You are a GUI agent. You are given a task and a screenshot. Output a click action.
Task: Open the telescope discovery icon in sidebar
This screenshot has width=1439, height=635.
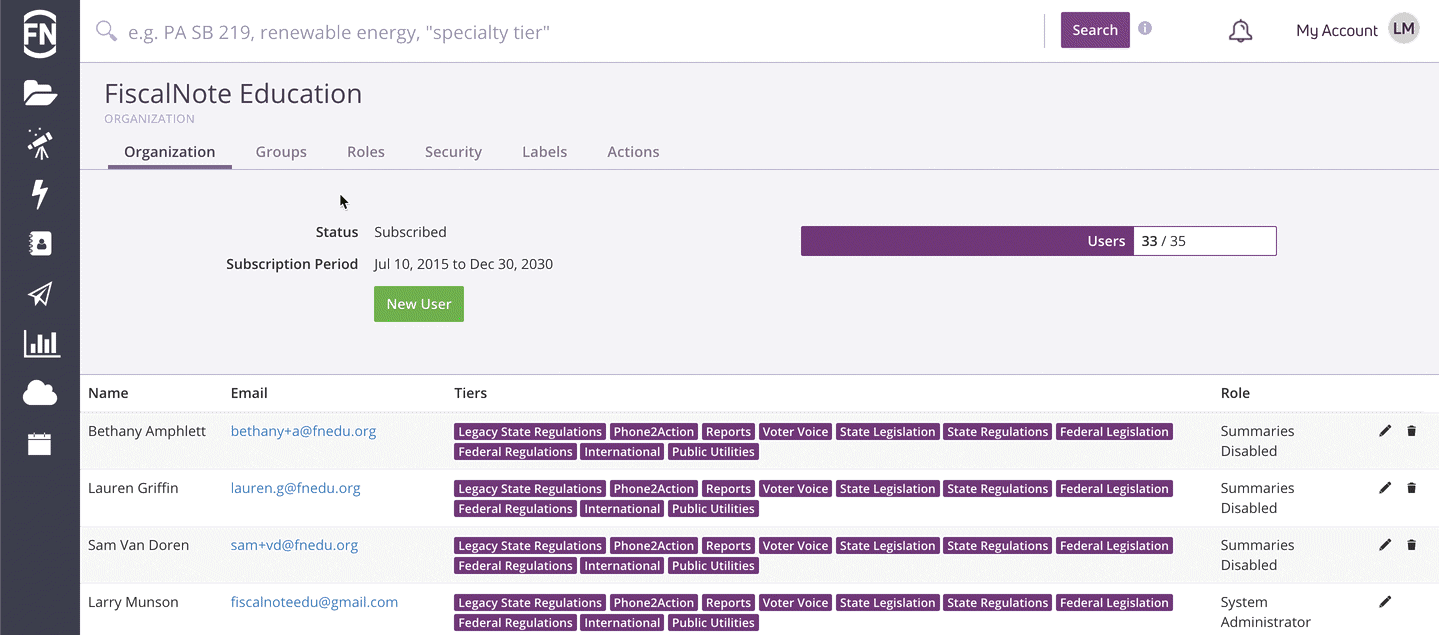(40, 143)
